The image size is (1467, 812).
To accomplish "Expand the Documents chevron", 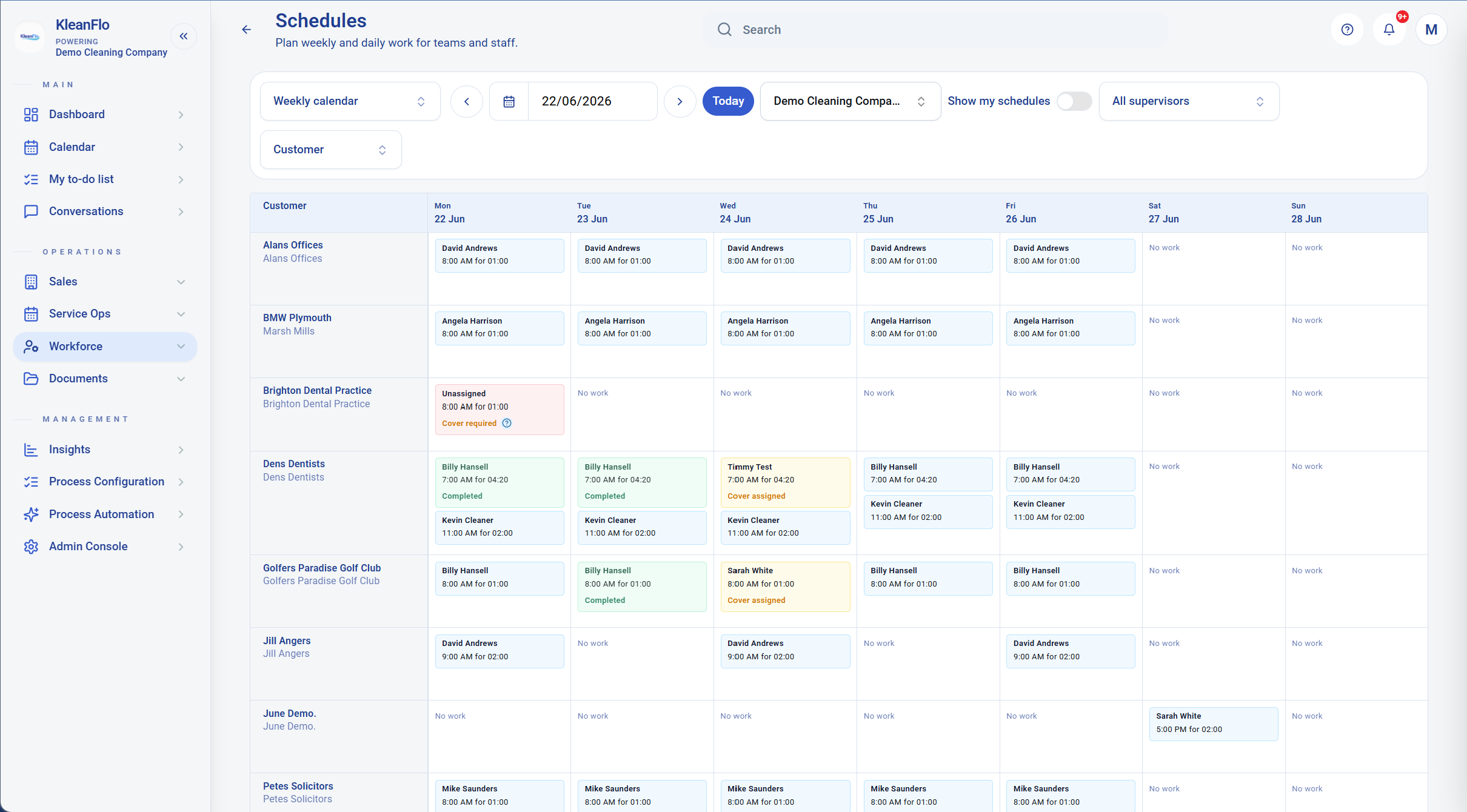I will (x=181, y=379).
